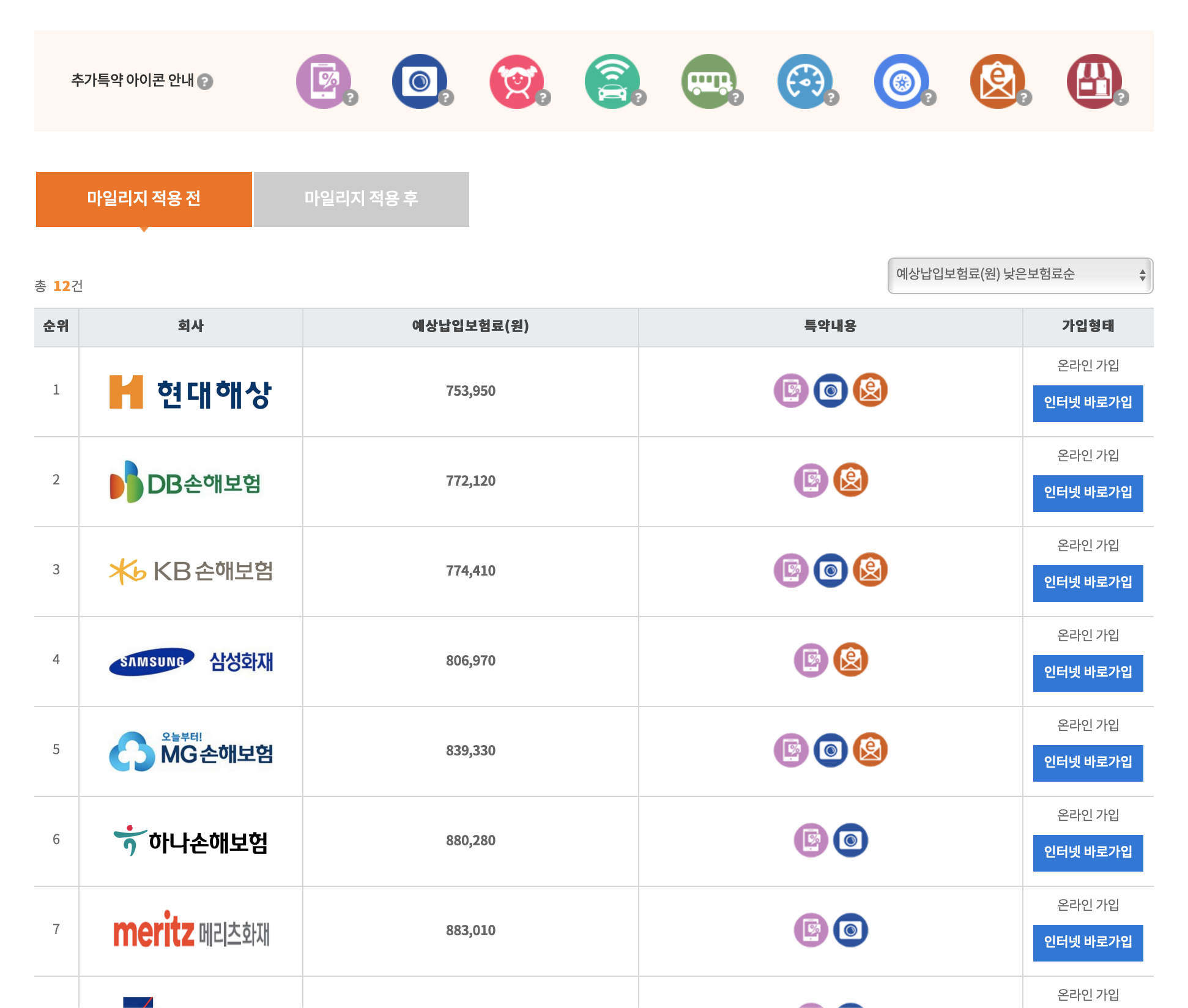Viewport: 1188px width, 1008px height.
Task: Open the blue speedometer icon in legend
Action: [805, 81]
